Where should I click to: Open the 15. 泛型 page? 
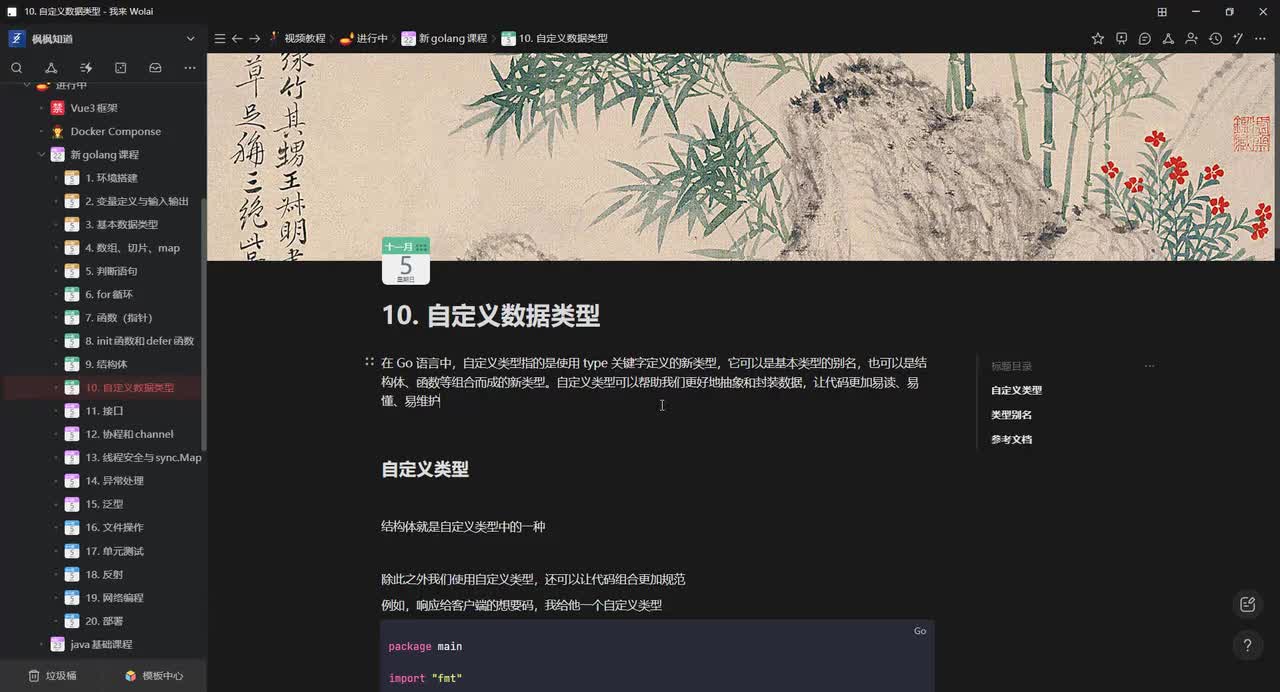pyautogui.click(x=104, y=504)
